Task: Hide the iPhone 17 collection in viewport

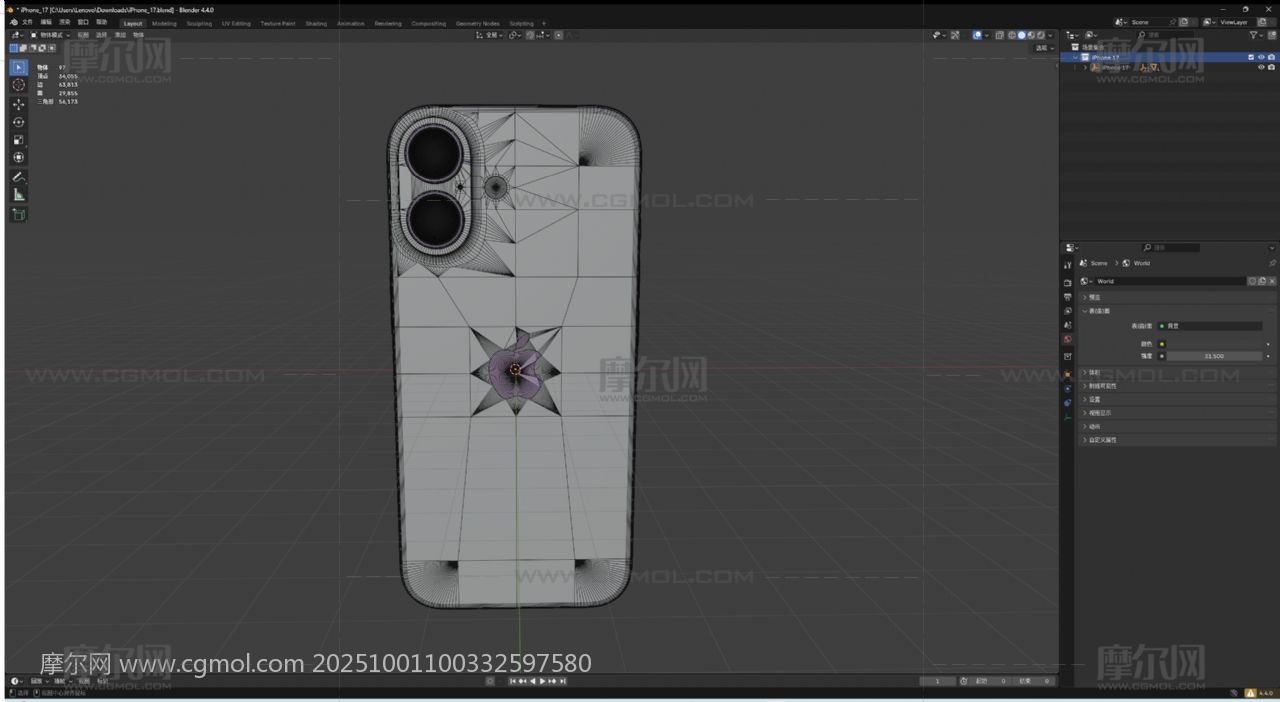Action: [1261, 57]
